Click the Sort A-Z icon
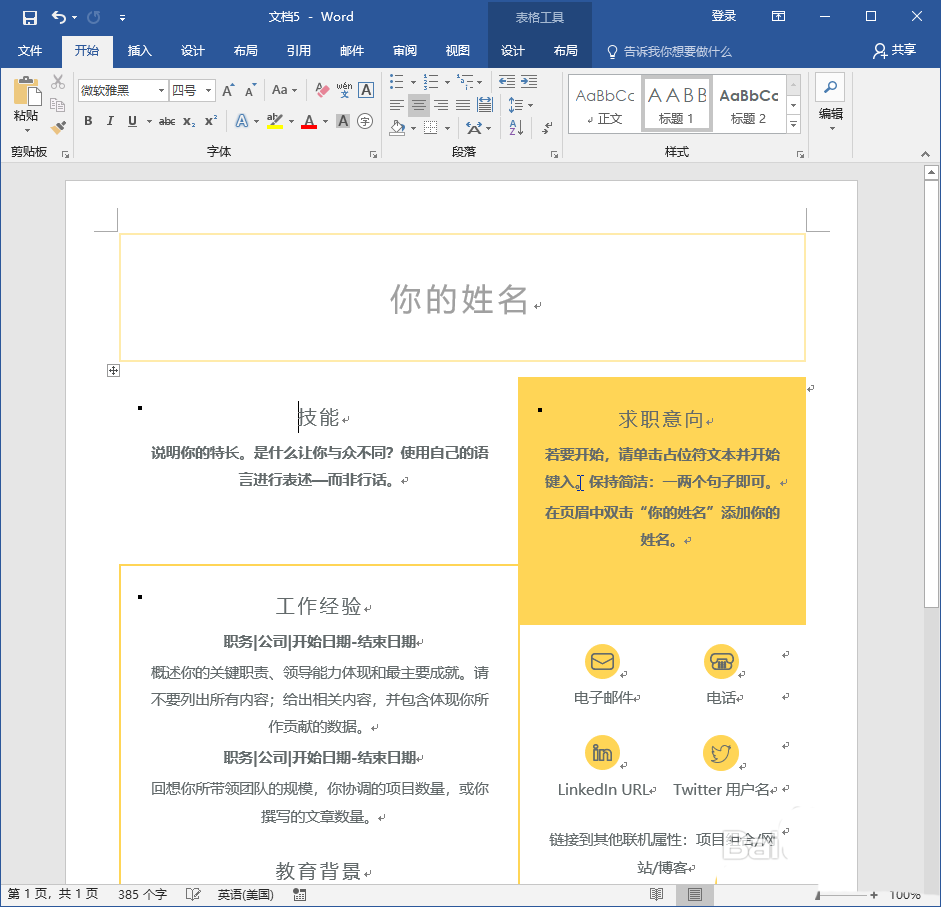Screen dimensions: 941x907 click(516, 127)
